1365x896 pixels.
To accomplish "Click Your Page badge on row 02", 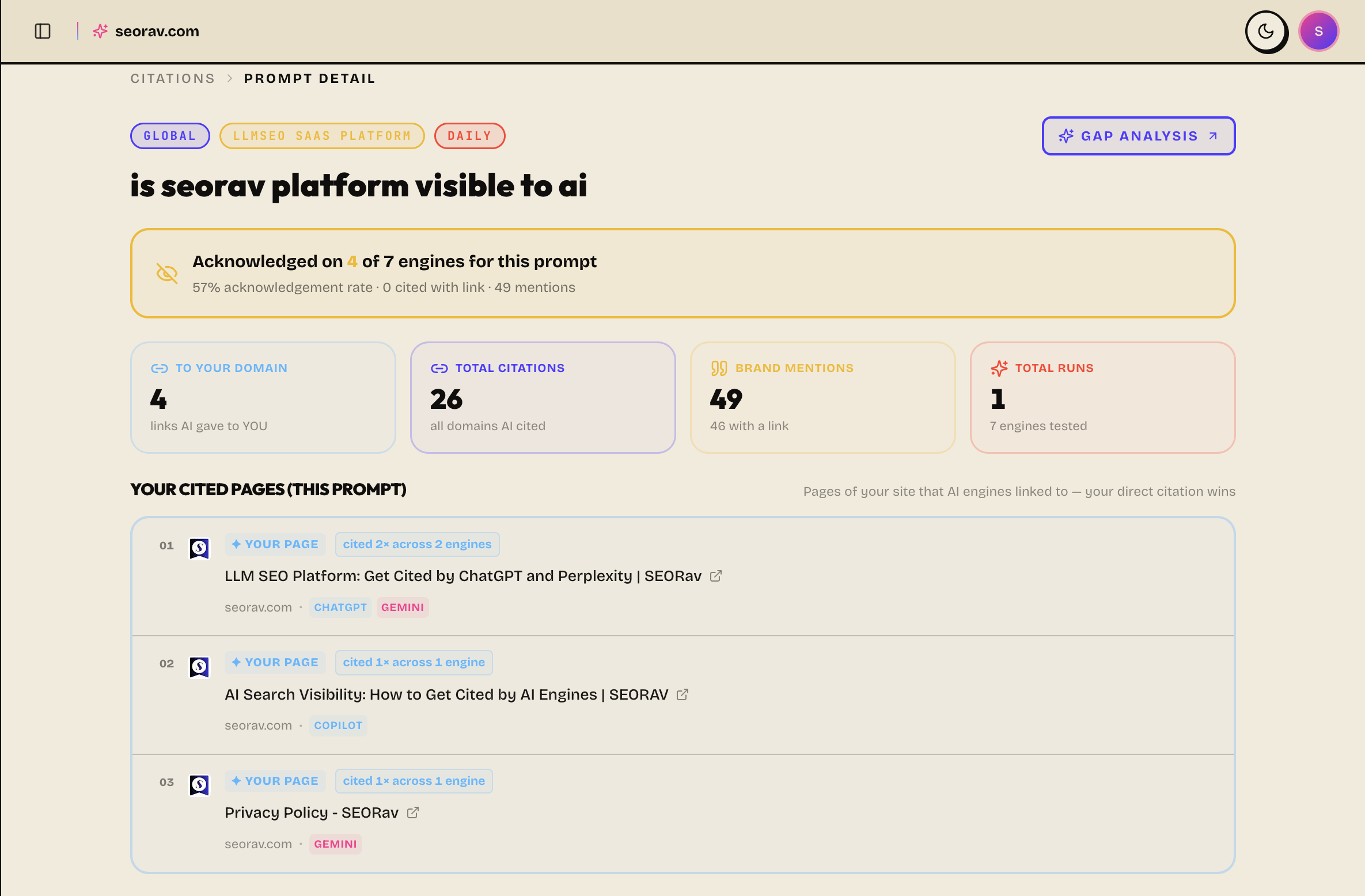I will 275,662.
